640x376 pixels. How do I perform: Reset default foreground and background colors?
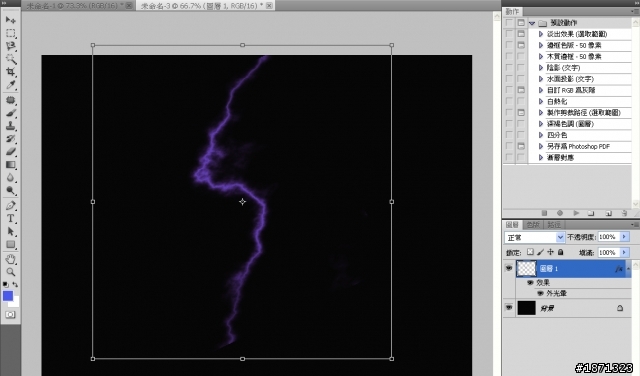pos(5,284)
